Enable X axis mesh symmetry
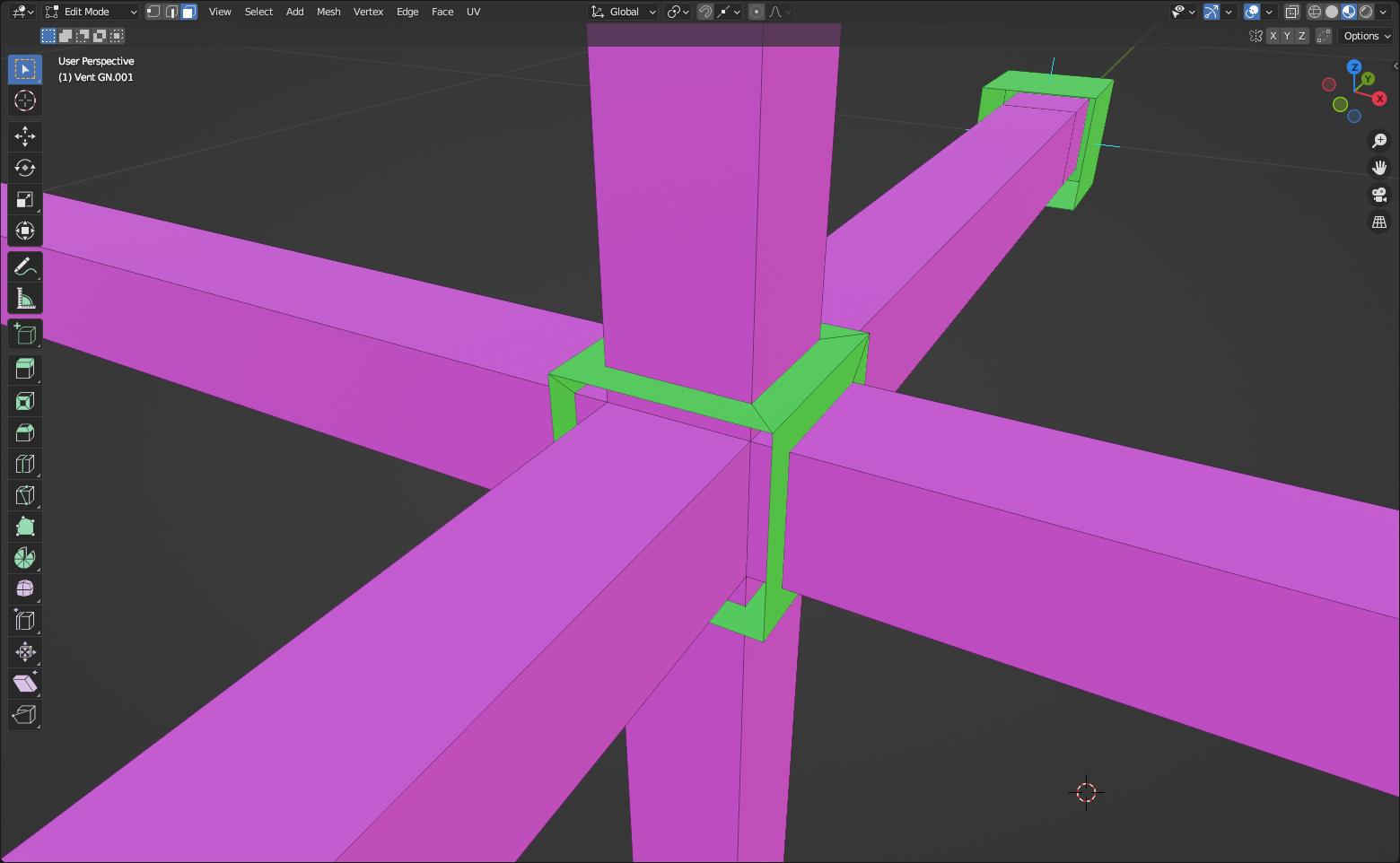This screenshot has height=863, width=1400. pos(1273,36)
